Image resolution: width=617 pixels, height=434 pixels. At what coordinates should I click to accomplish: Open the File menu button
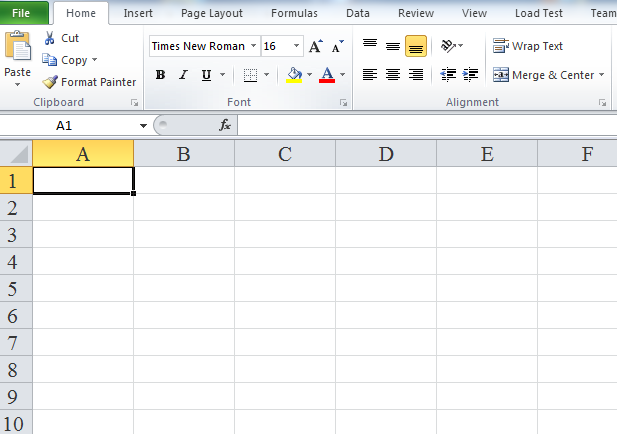(x=22, y=14)
